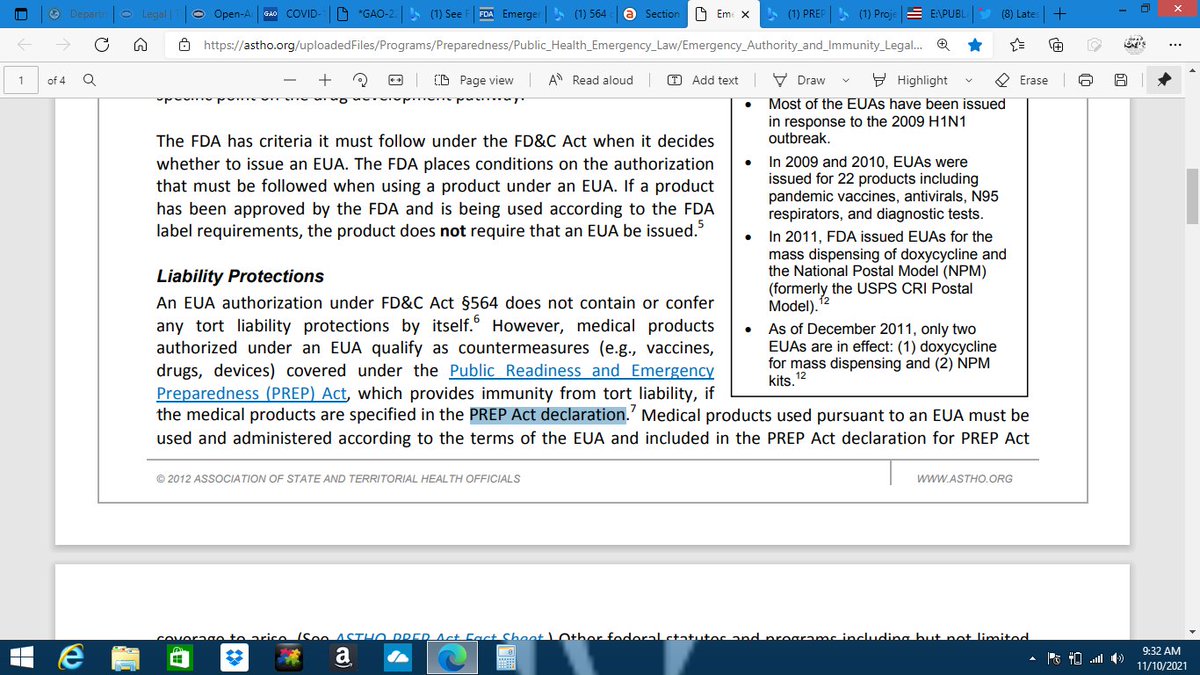The width and height of the screenshot is (1200, 675).
Task: Open Page view options
Action: click(474, 80)
